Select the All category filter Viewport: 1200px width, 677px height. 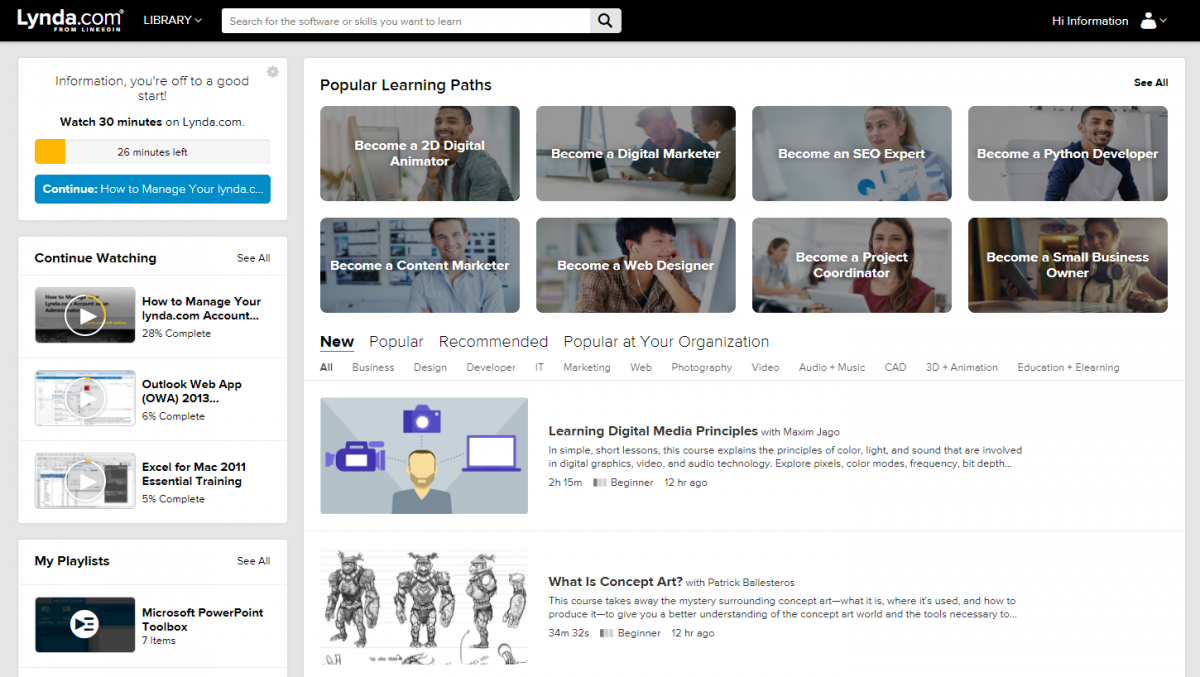coord(326,367)
